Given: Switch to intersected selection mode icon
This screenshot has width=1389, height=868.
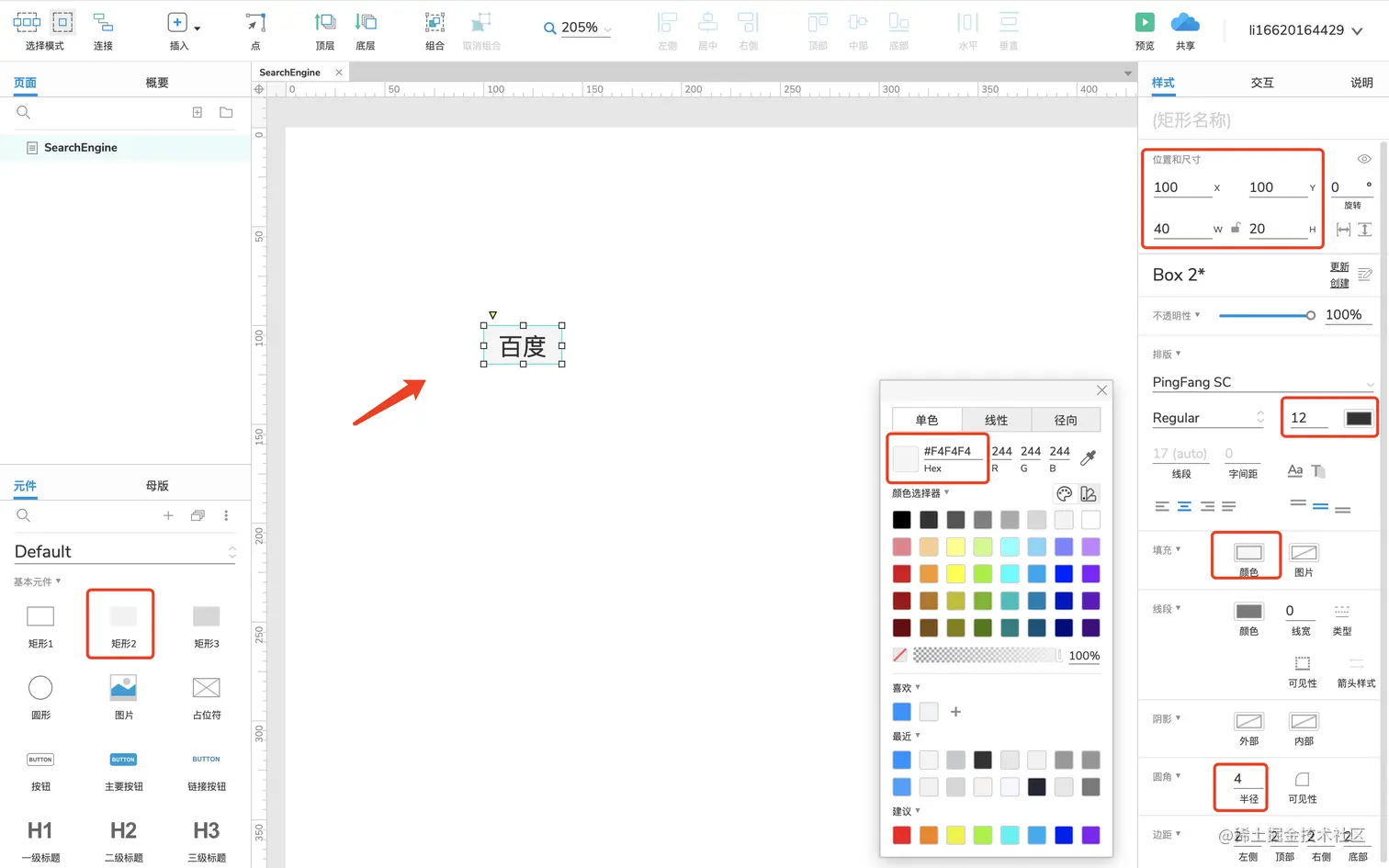Looking at the screenshot, I should coord(27,22).
